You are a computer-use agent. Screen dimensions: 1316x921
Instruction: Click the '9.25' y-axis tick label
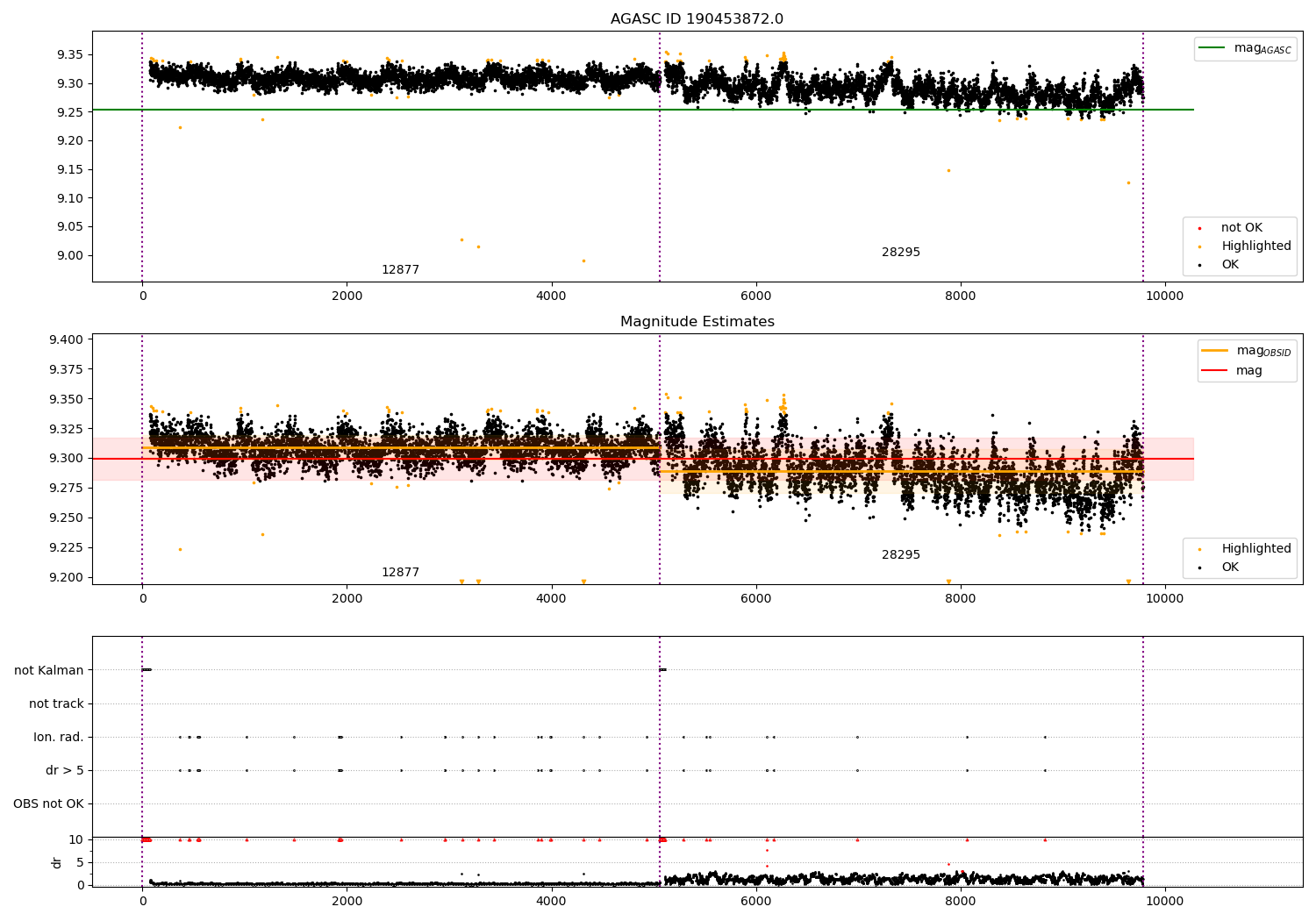70,112
